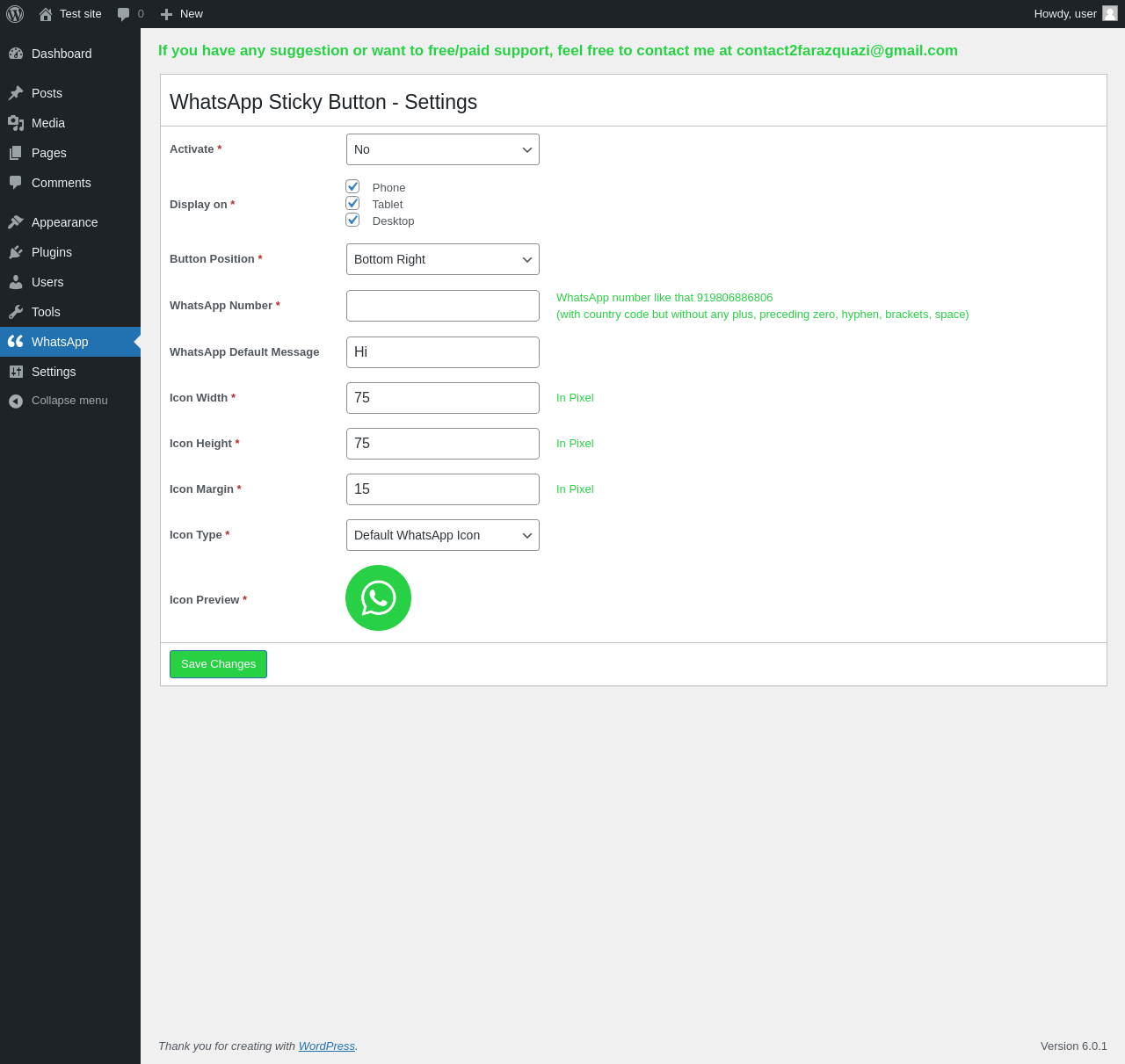This screenshot has height=1064, width=1125.
Task: Open the Appearance menu
Action: [70, 222]
